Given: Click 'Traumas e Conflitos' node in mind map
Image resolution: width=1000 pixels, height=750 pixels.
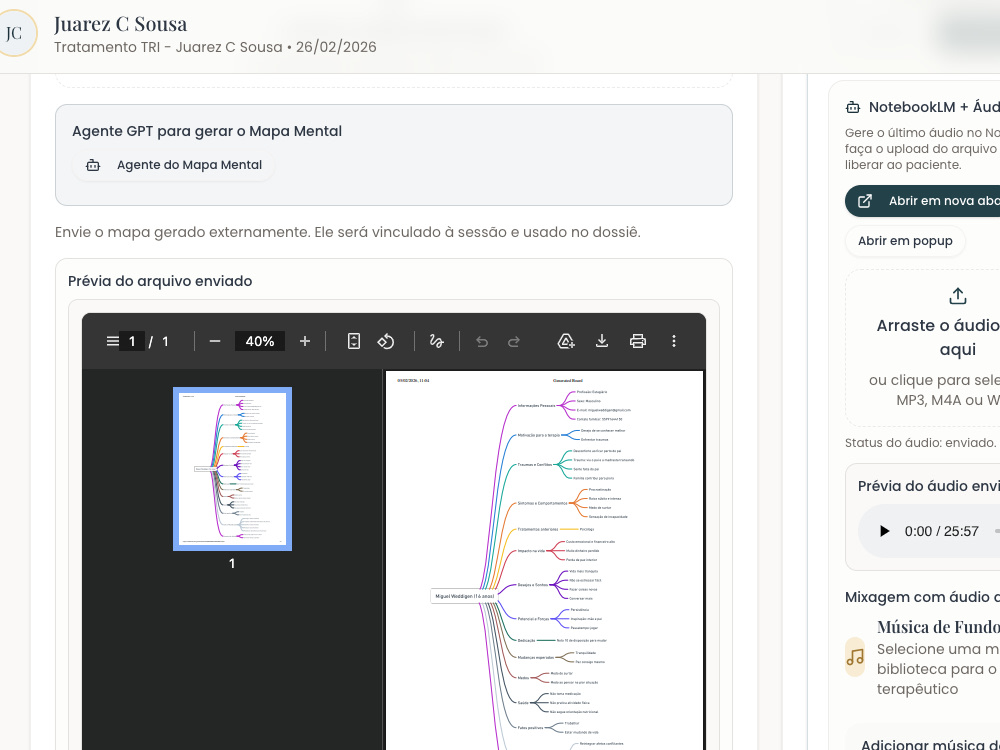Looking at the screenshot, I should click(x=534, y=465).
